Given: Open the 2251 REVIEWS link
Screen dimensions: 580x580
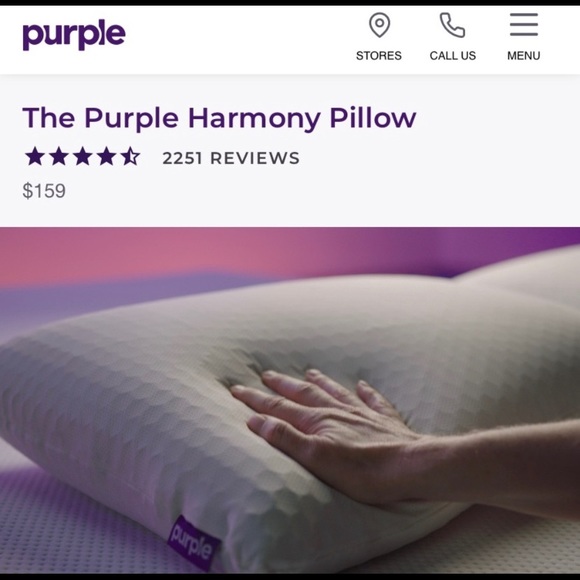Looking at the screenshot, I should [231, 158].
